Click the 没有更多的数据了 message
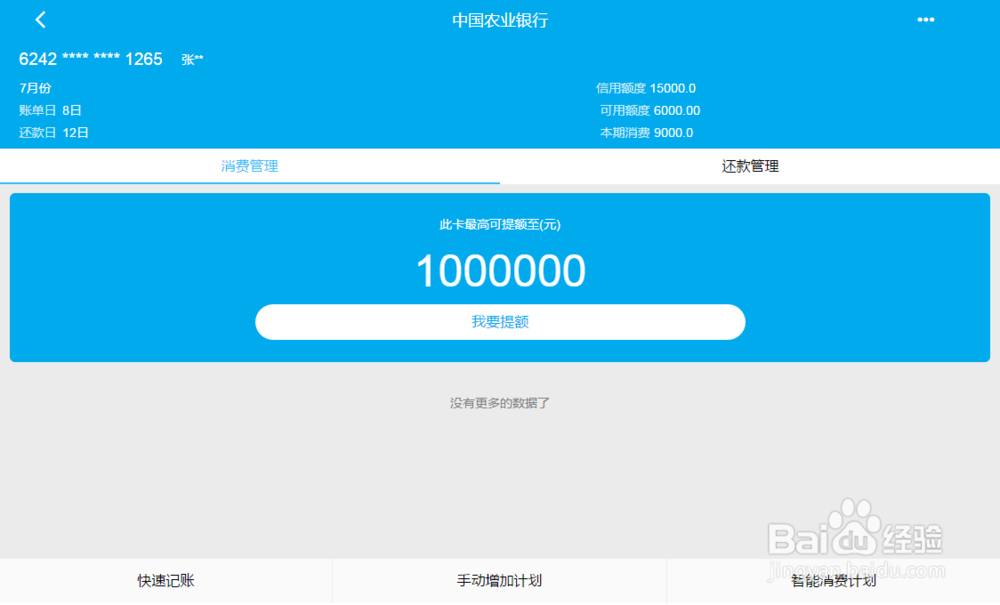 500,403
